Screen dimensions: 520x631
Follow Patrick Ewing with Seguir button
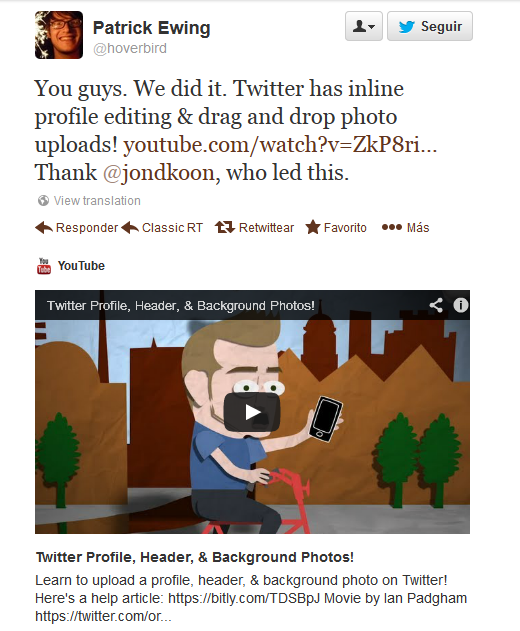coord(430,26)
